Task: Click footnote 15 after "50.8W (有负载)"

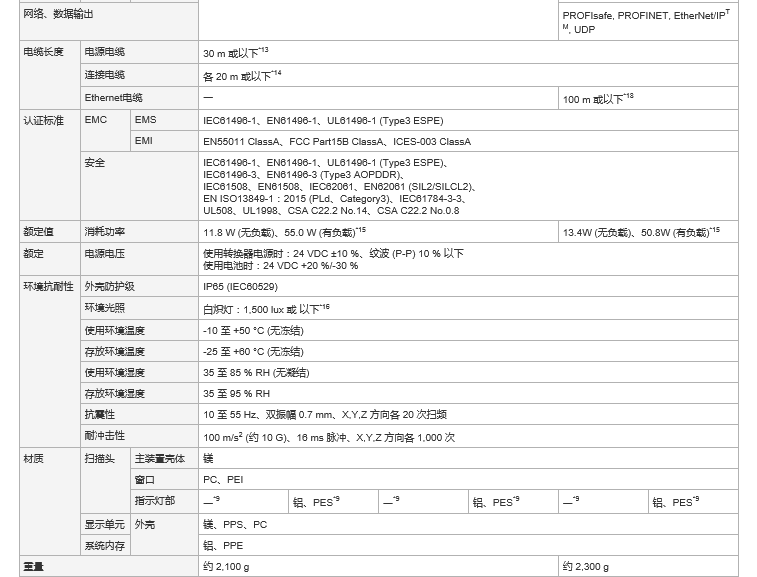Action: click(x=714, y=229)
